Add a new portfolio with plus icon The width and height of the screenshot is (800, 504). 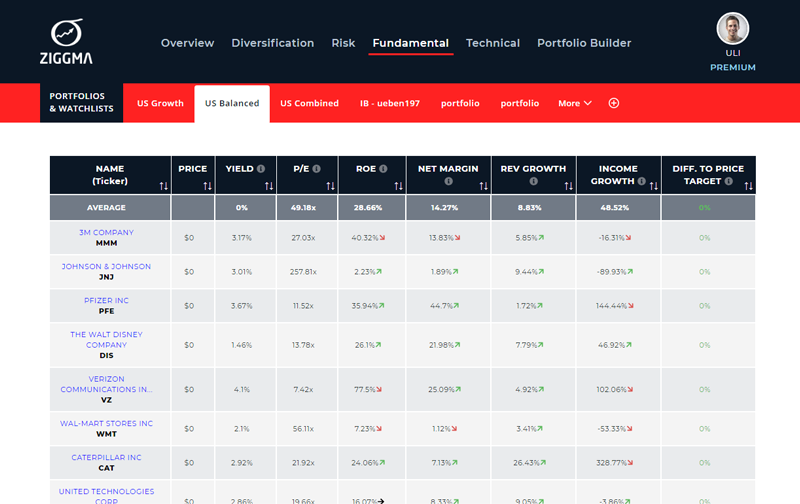(614, 103)
